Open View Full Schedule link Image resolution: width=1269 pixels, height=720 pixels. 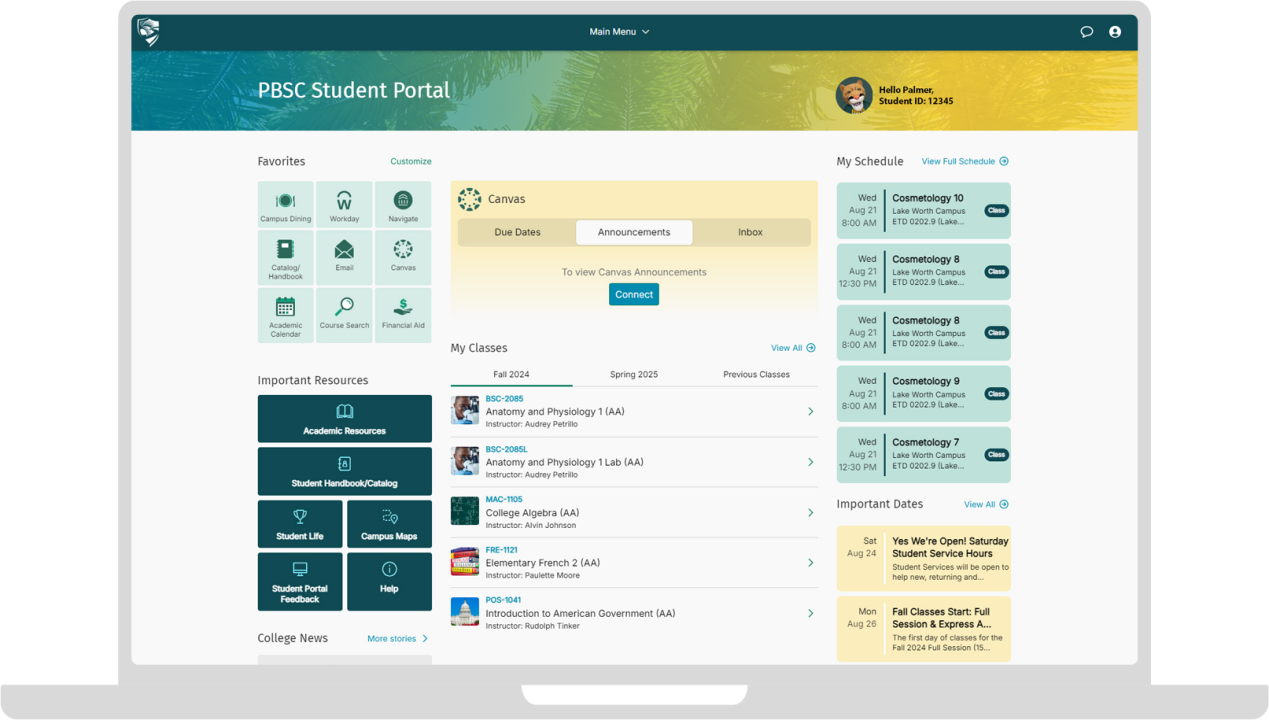point(964,161)
